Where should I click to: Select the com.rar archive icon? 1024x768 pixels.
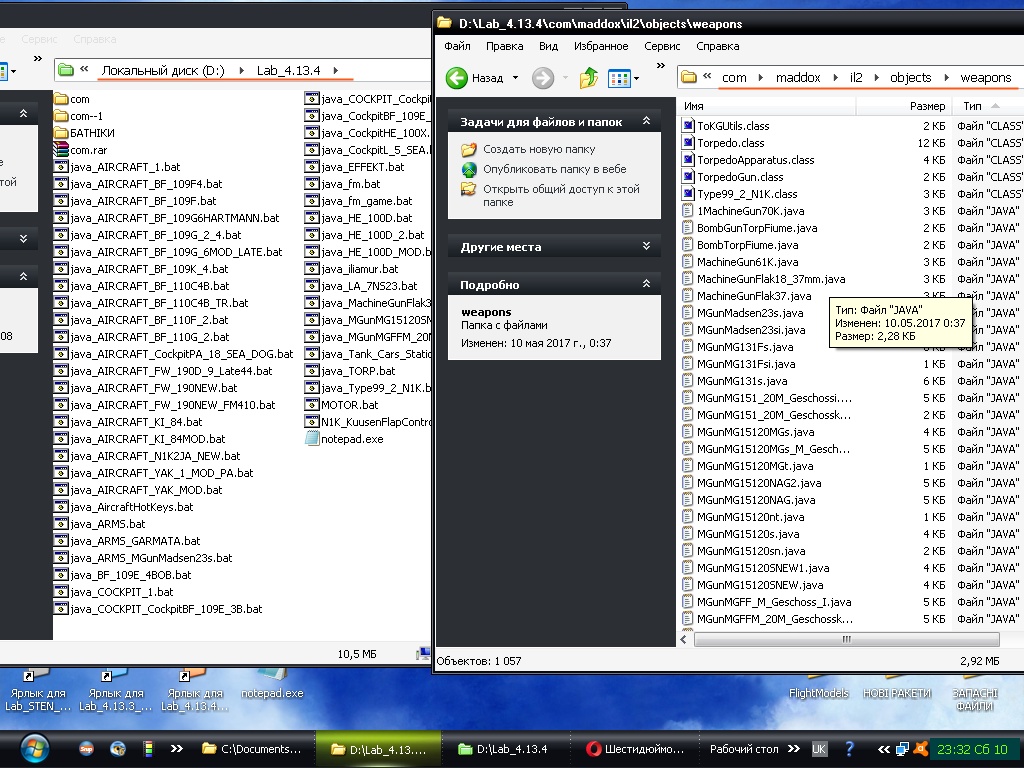[x=61, y=150]
